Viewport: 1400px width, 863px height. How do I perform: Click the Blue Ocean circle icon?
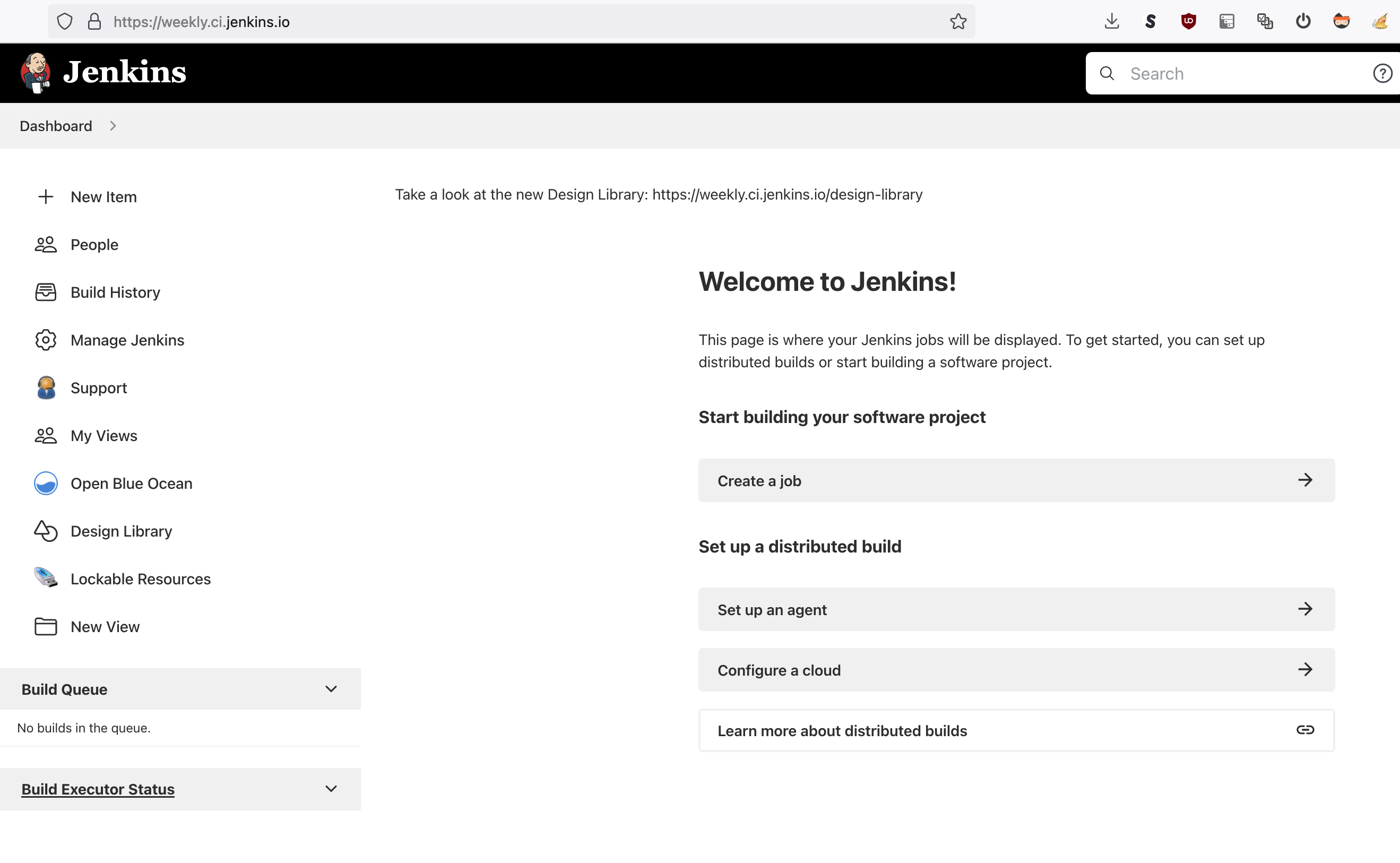(x=46, y=484)
